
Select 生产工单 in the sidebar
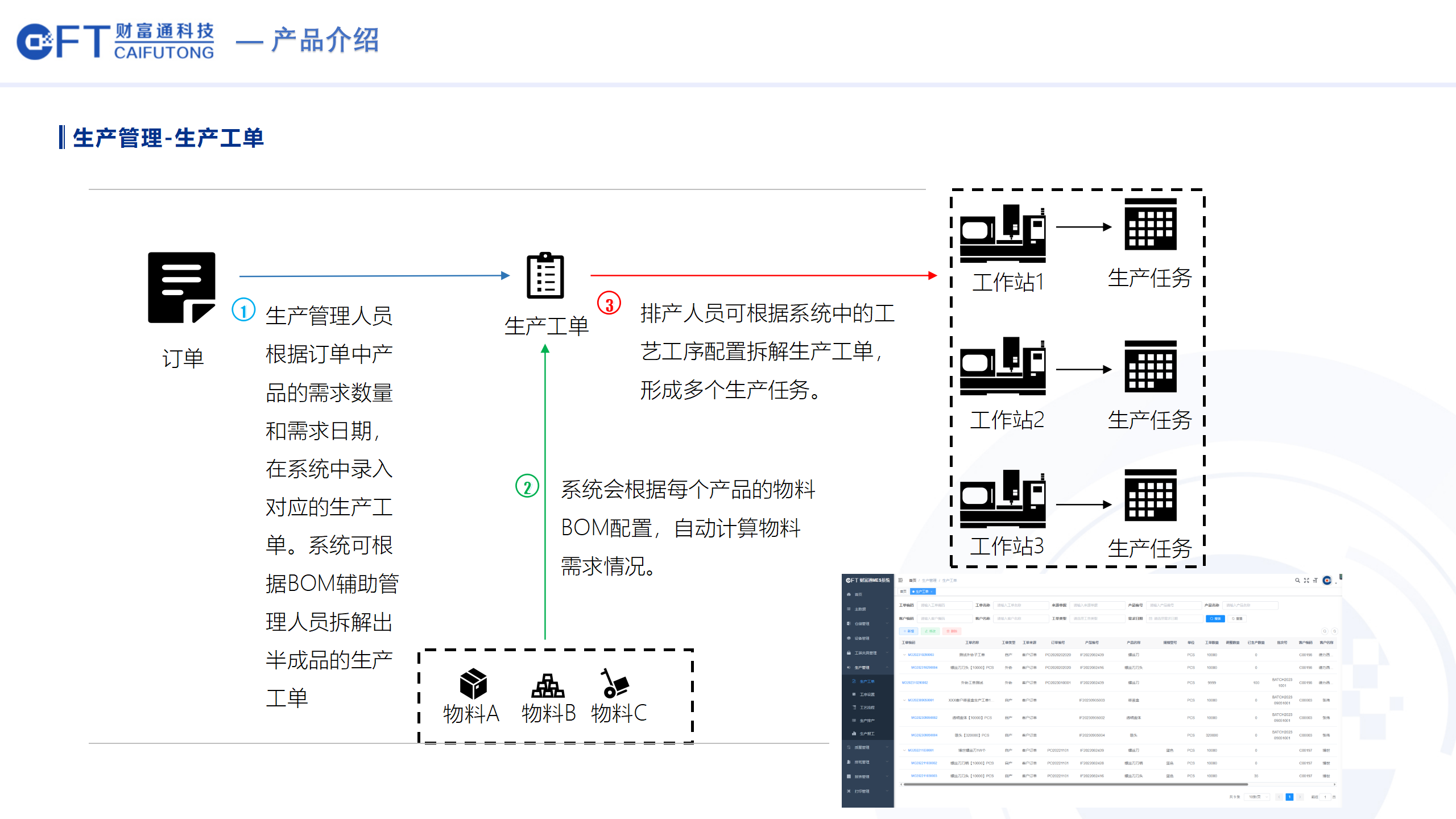click(868, 681)
